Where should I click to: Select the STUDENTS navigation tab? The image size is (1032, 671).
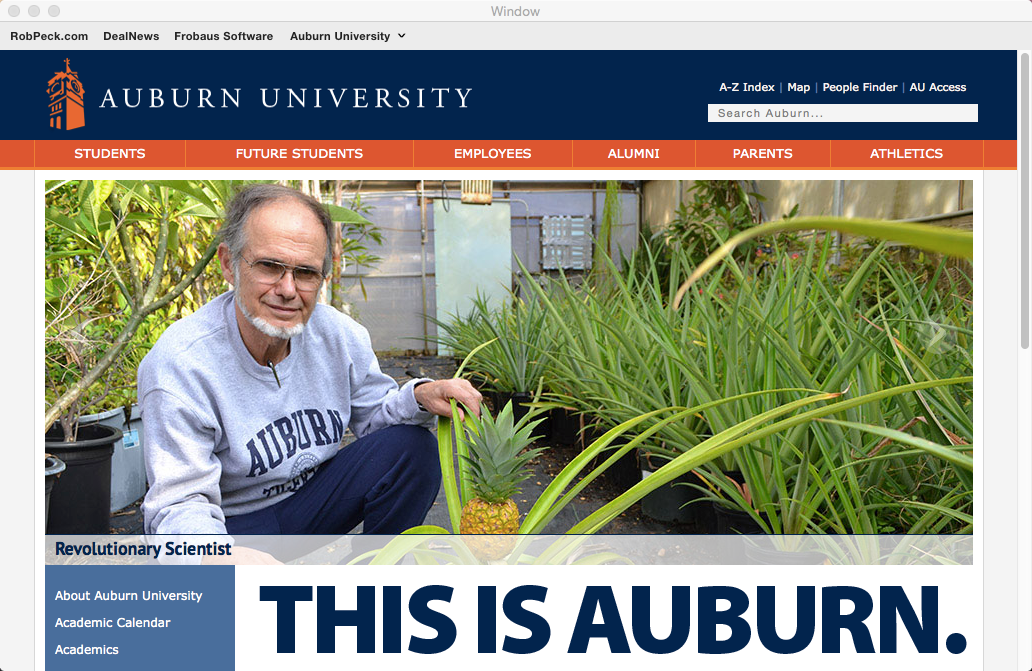coord(110,154)
